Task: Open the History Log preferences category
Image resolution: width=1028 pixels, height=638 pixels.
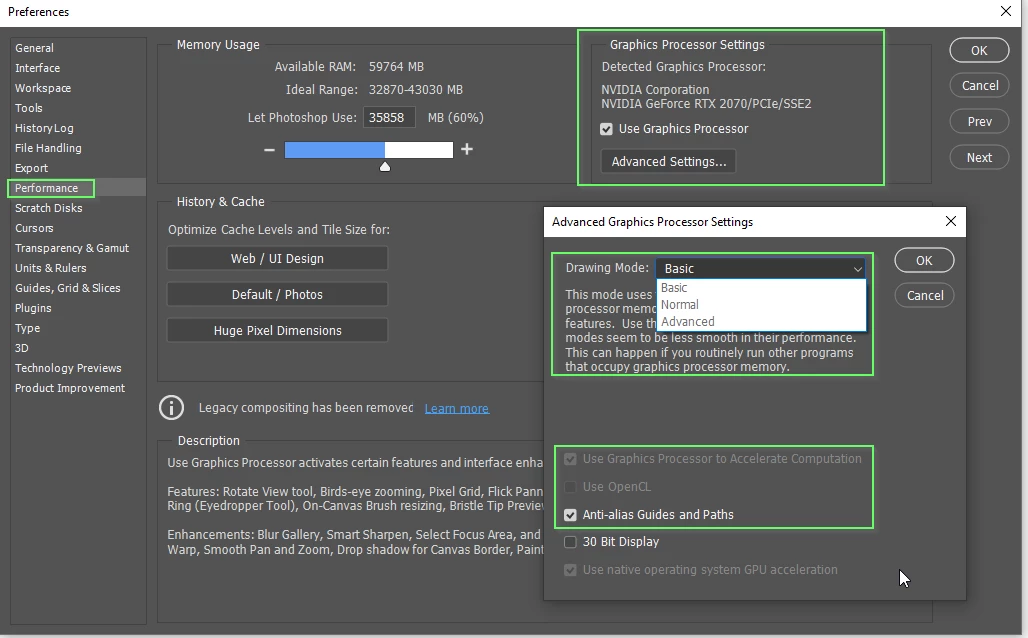Action: click(44, 129)
